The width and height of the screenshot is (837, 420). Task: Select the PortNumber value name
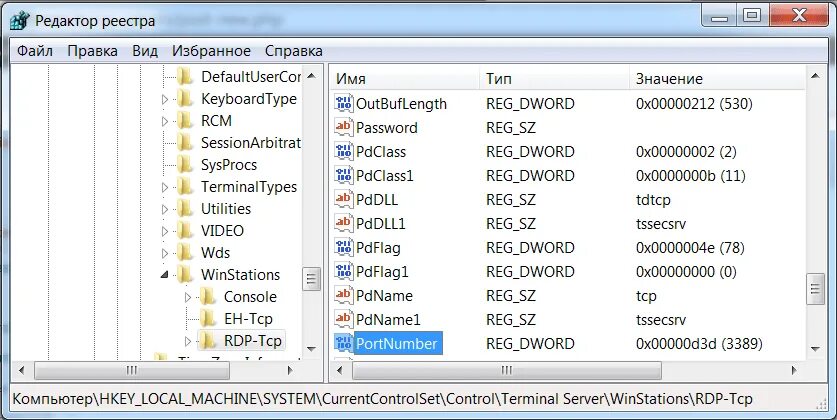397,344
